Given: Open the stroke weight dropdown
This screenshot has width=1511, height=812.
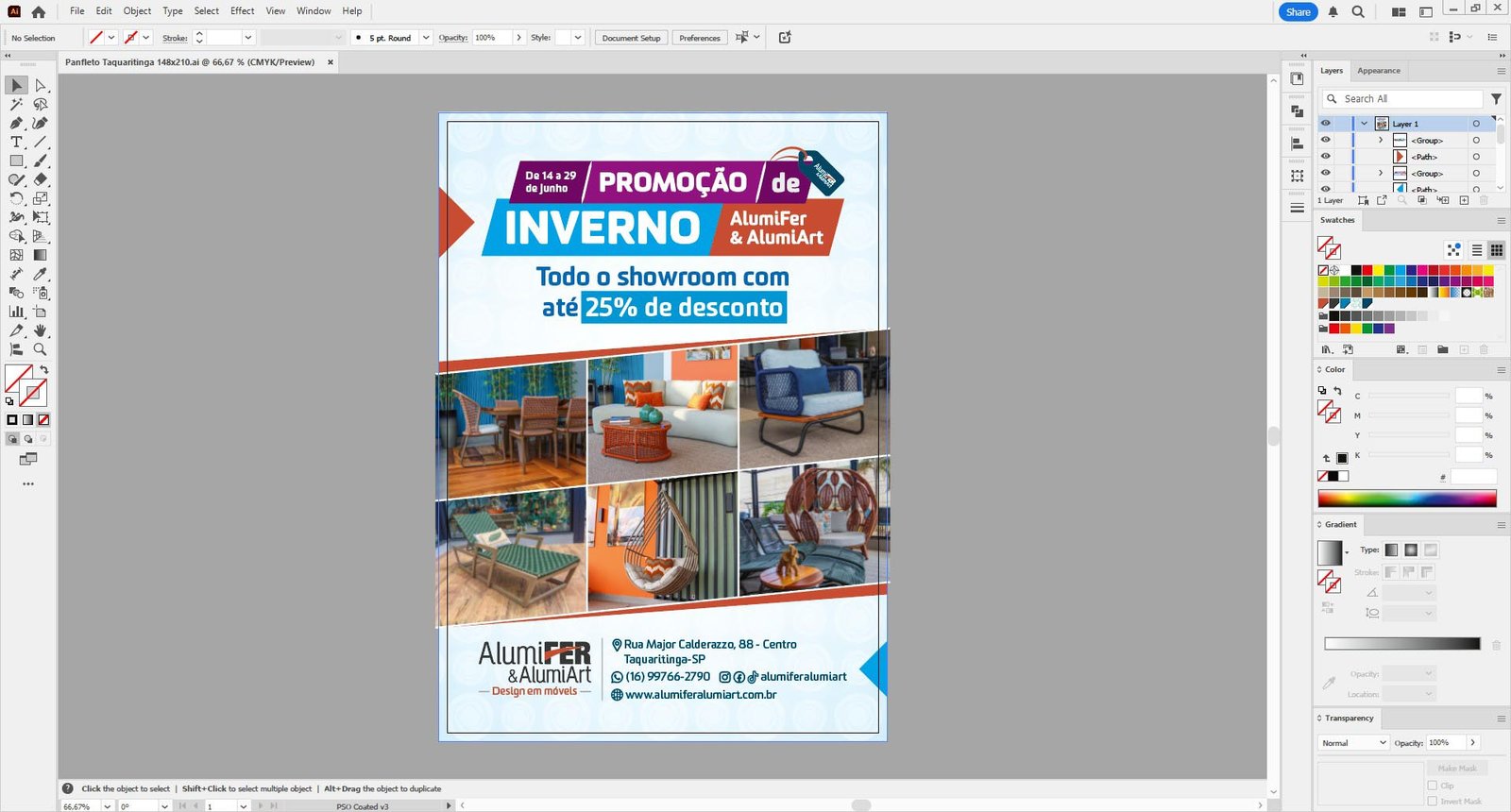Looking at the screenshot, I should click(x=248, y=38).
